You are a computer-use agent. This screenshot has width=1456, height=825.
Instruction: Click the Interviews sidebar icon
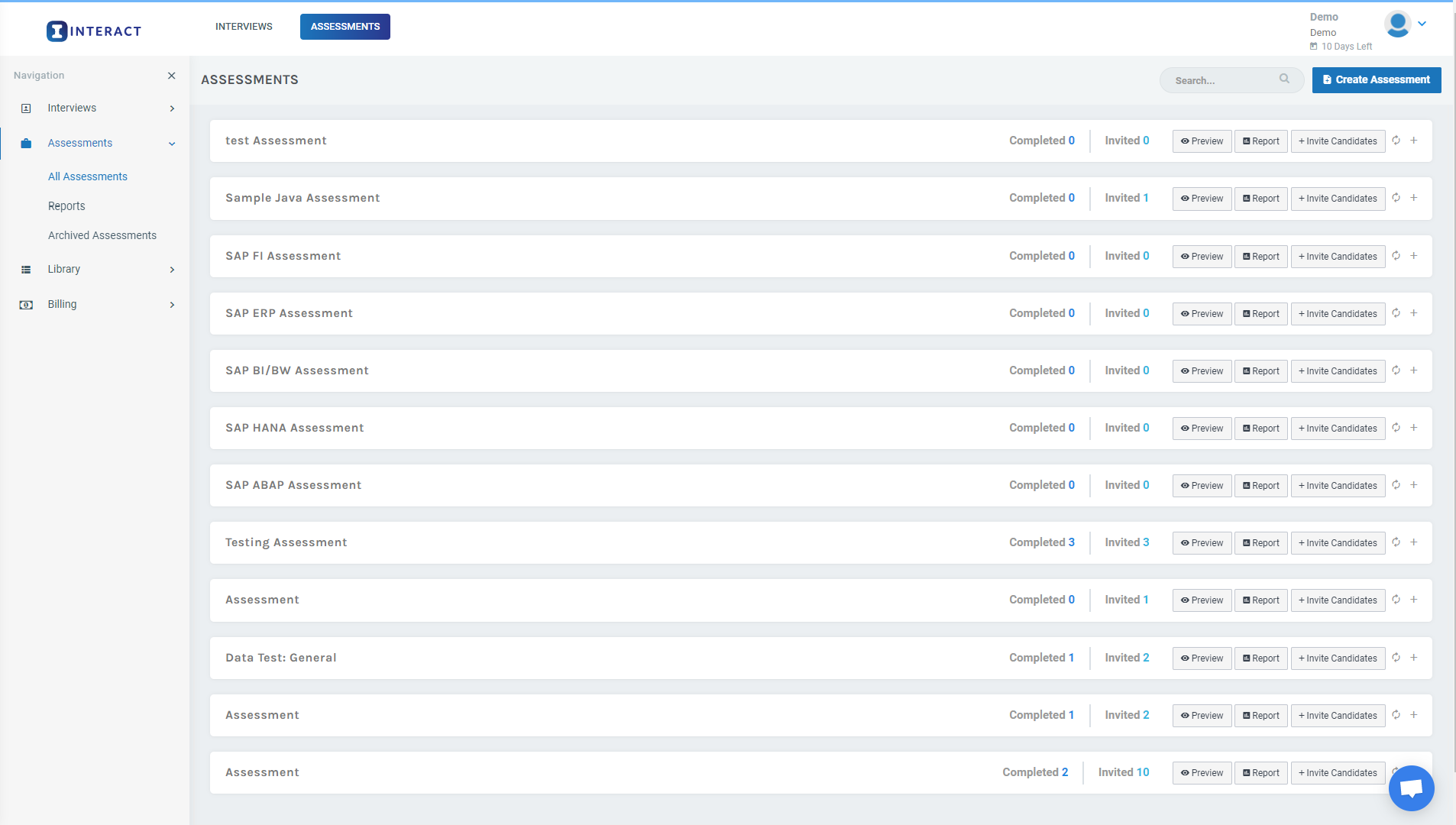pyautogui.click(x=26, y=108)
